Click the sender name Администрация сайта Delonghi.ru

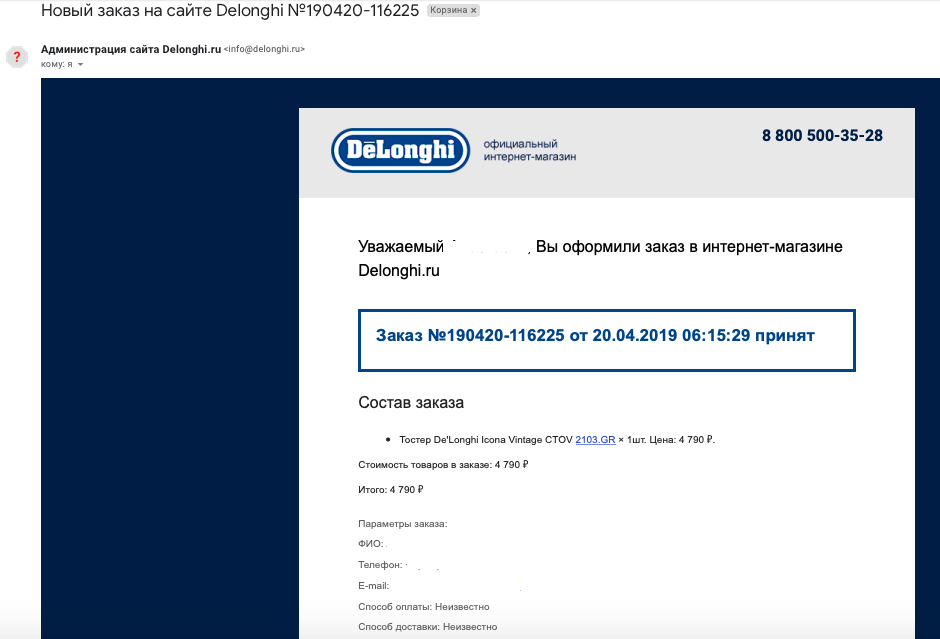(x=131, y=49)
